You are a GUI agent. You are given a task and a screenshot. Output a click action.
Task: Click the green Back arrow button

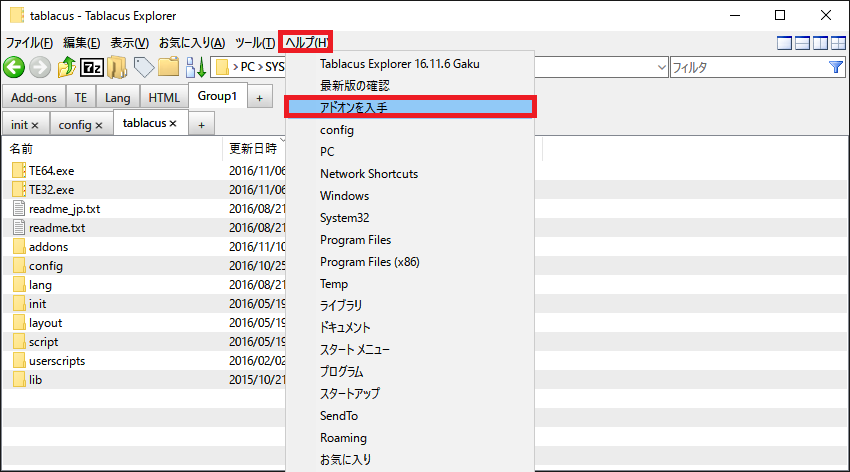14,67
